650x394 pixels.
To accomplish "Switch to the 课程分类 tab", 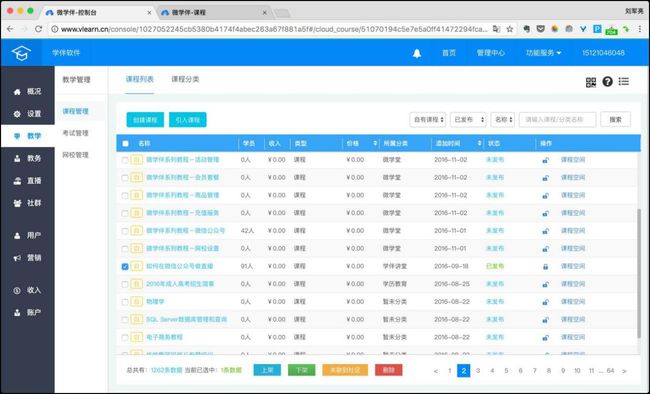I will [x=185, y=79].
